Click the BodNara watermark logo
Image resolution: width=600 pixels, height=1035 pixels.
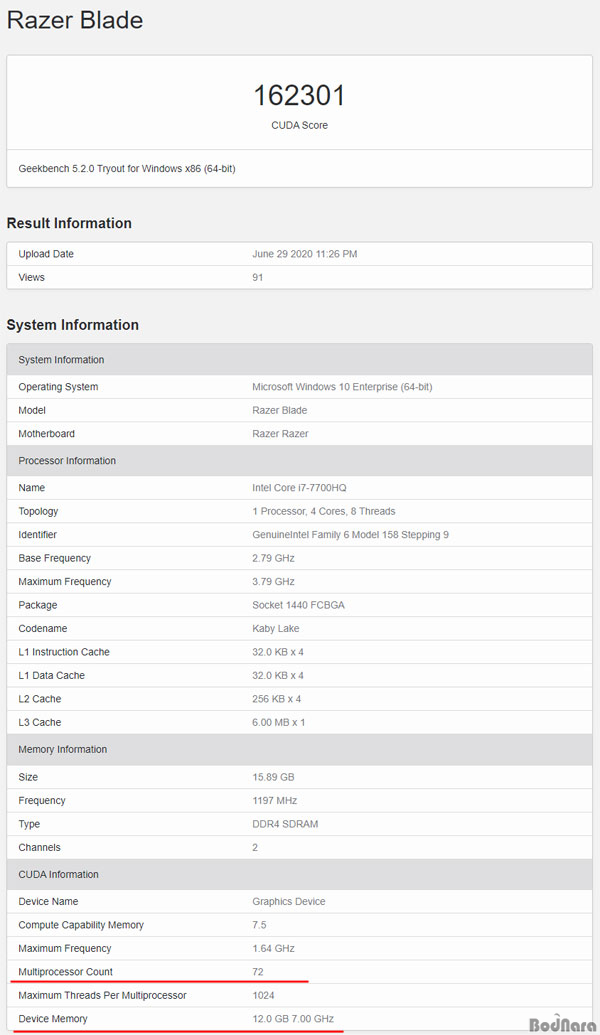point(562,1022)
